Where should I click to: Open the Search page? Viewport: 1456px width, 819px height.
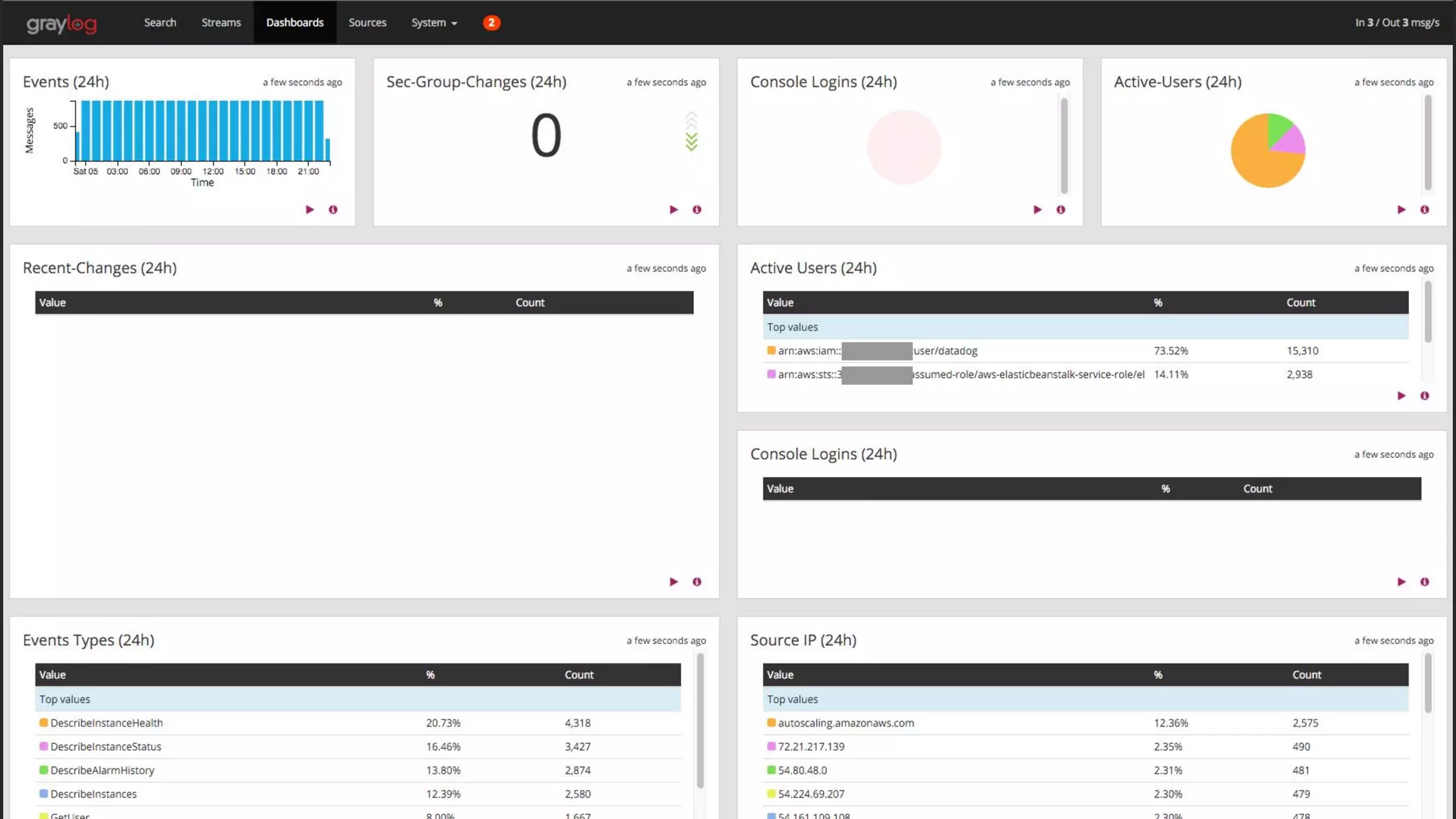point(160,23)
